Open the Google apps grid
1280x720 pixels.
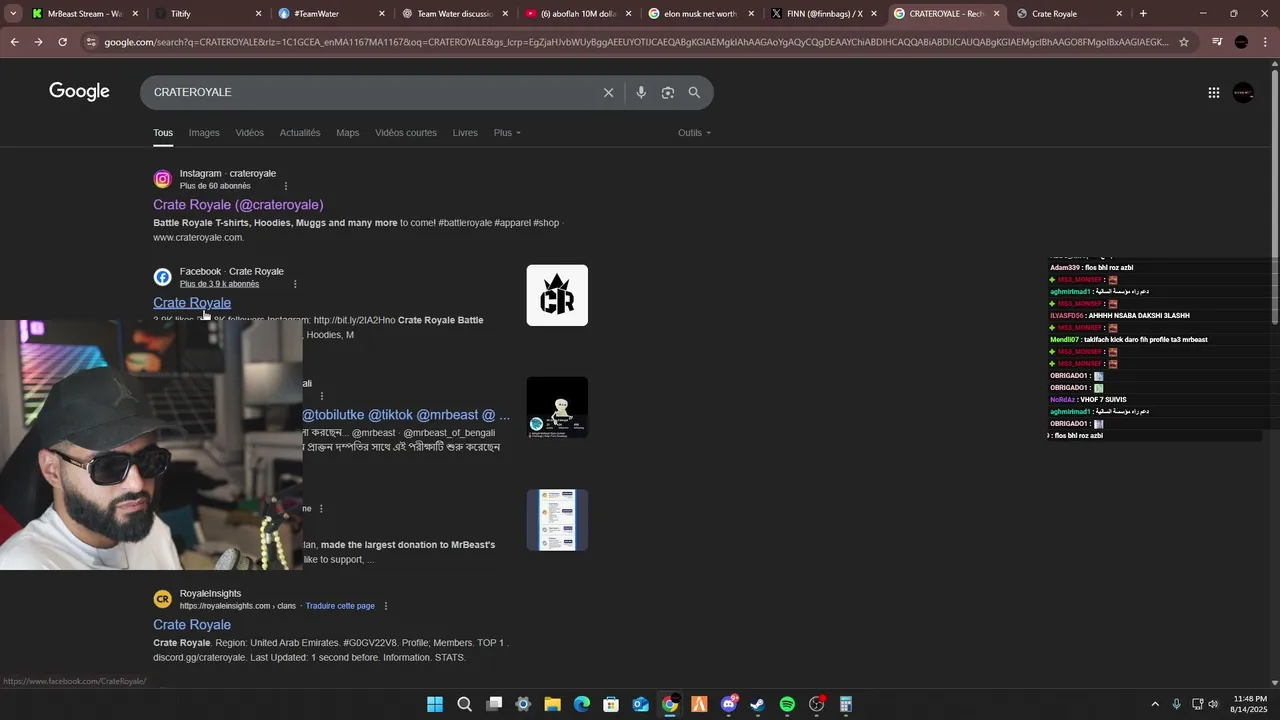(1214, 92)
